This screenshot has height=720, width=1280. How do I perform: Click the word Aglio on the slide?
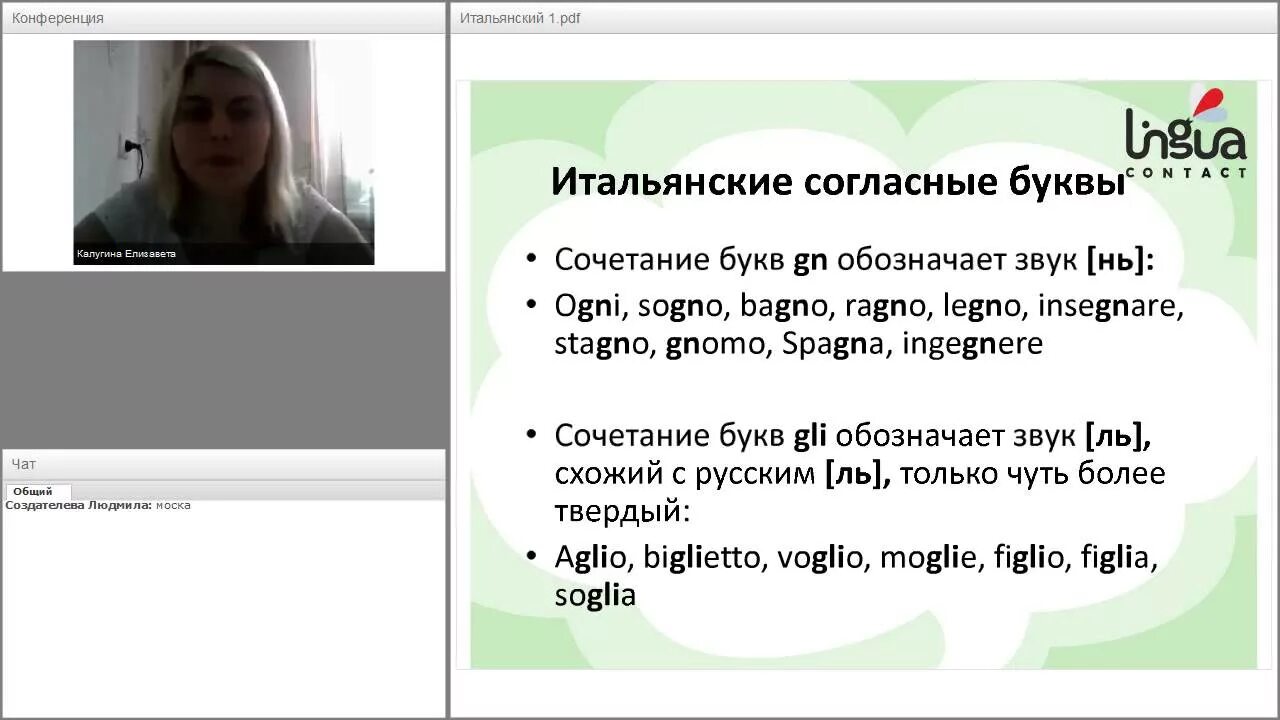[x=590, y=558]
